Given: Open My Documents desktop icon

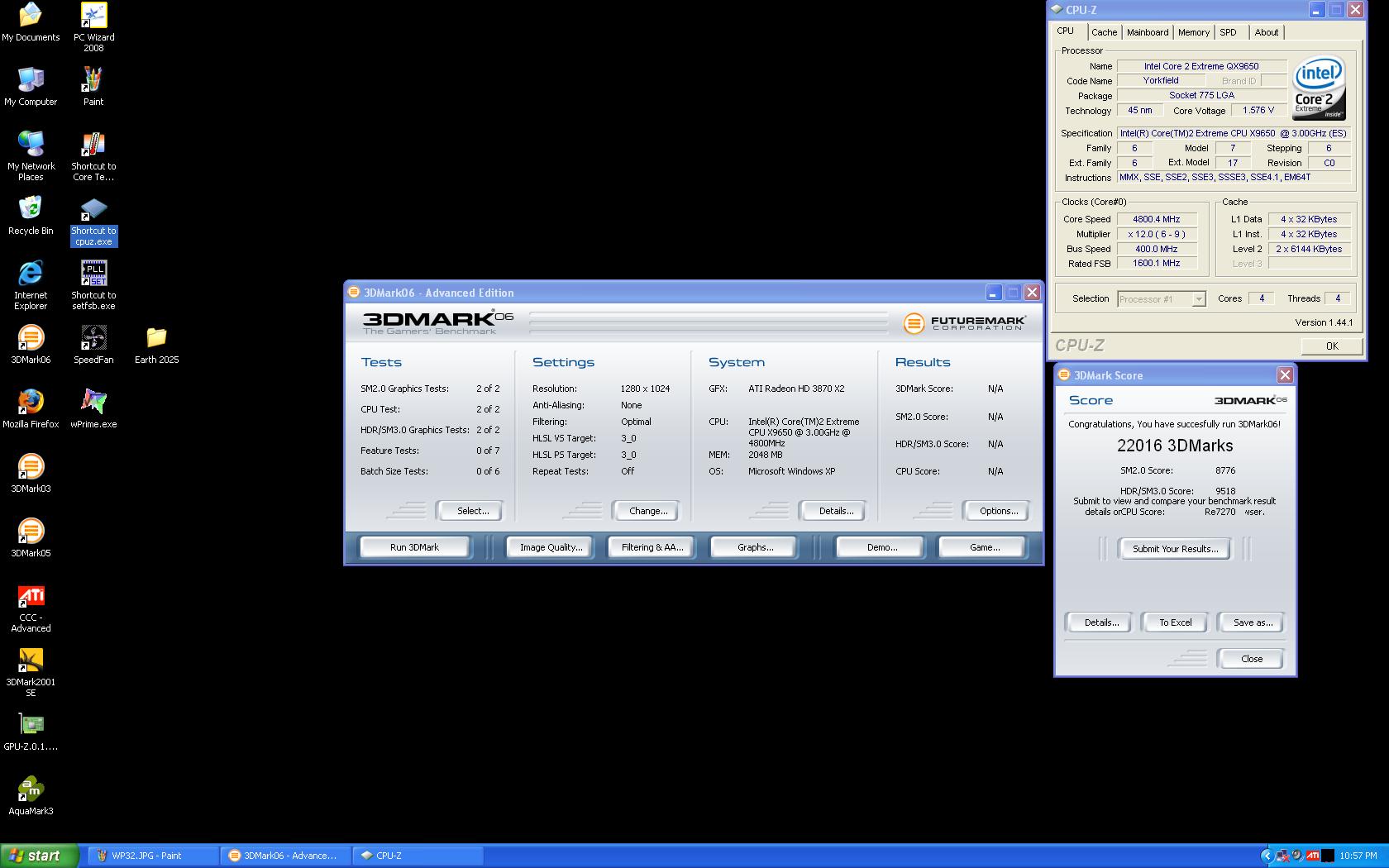Looking at the screenshot, I should pos(31,22).
